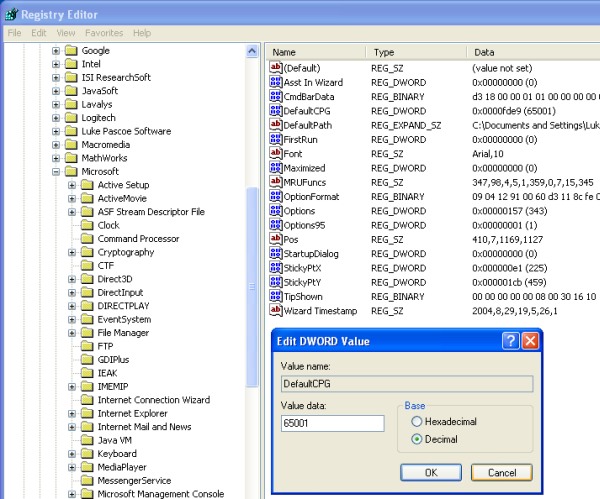Click the tree pane scroll-up arrow

[252, 51]
